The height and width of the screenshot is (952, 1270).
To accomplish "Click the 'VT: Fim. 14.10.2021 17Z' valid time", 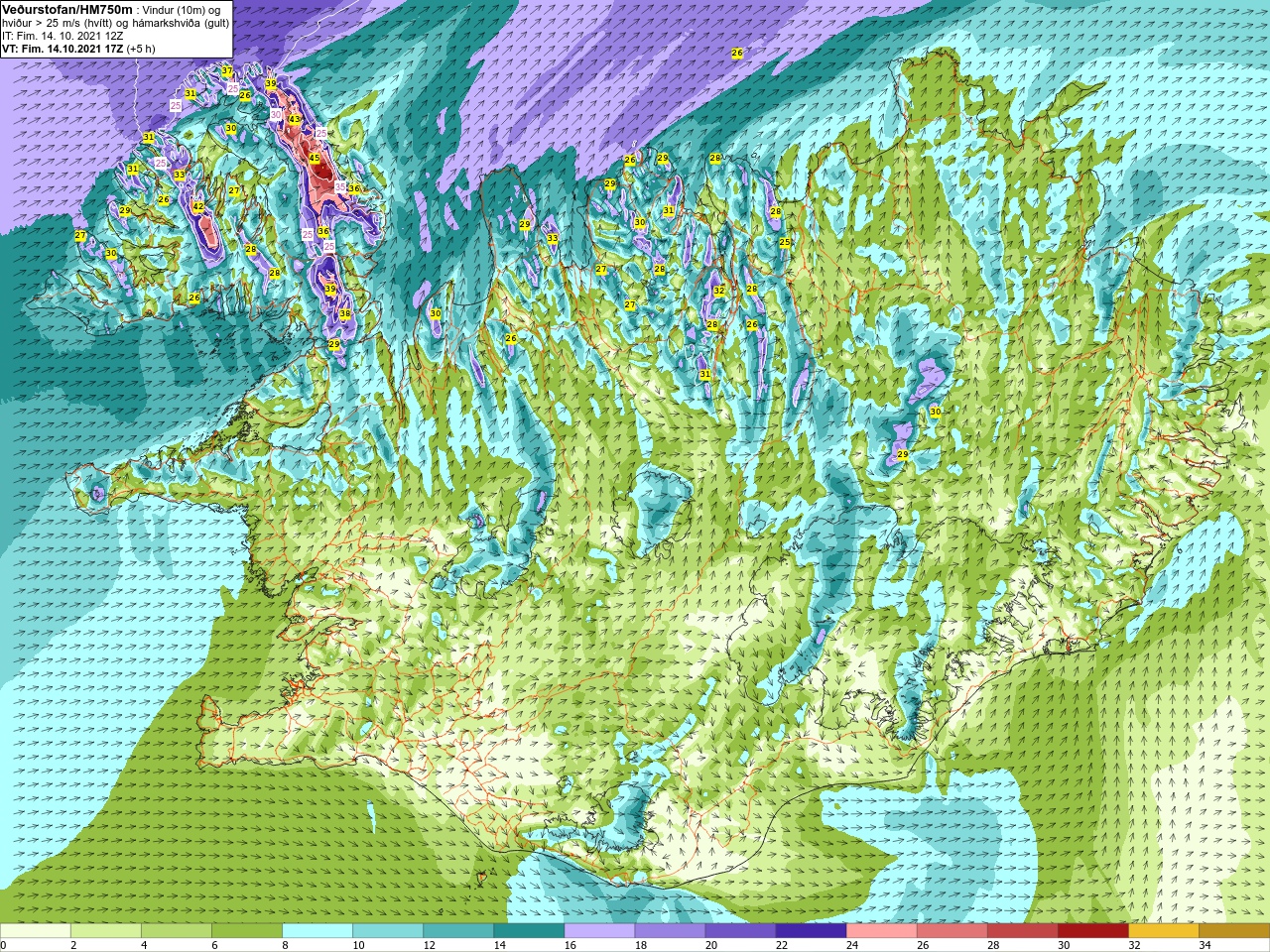I will click(x=63, y=49).
